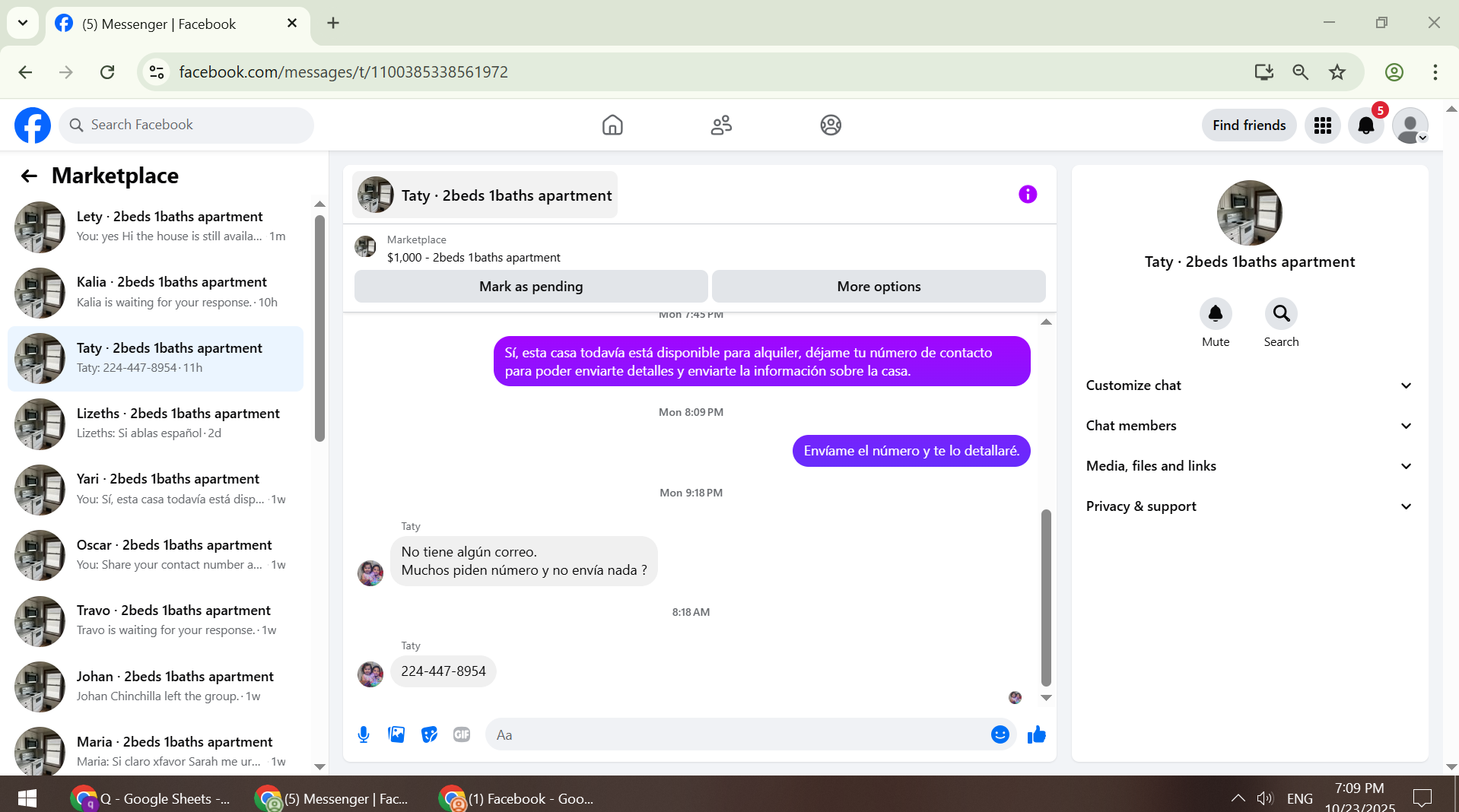
Task: Open the volume icon in system tray
Action: (x=1264, y=798)
